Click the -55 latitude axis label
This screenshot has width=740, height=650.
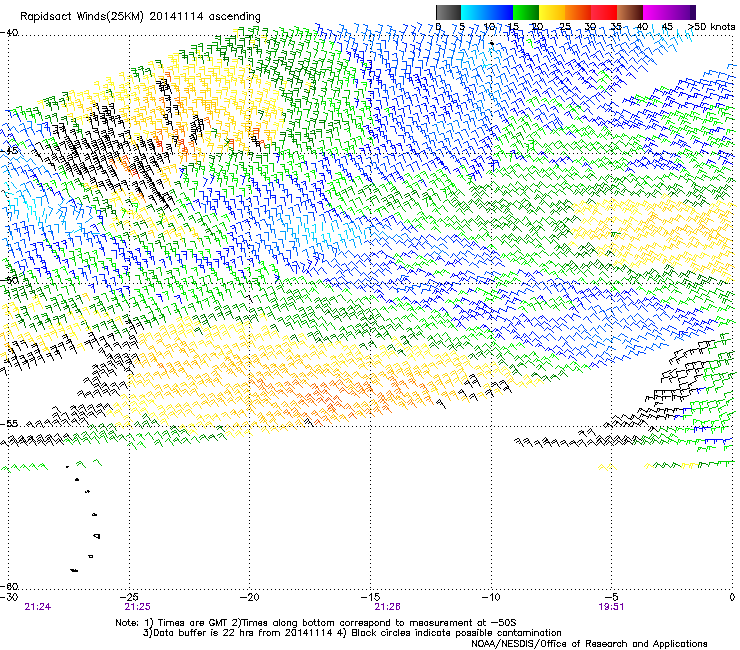pos(9,424)
